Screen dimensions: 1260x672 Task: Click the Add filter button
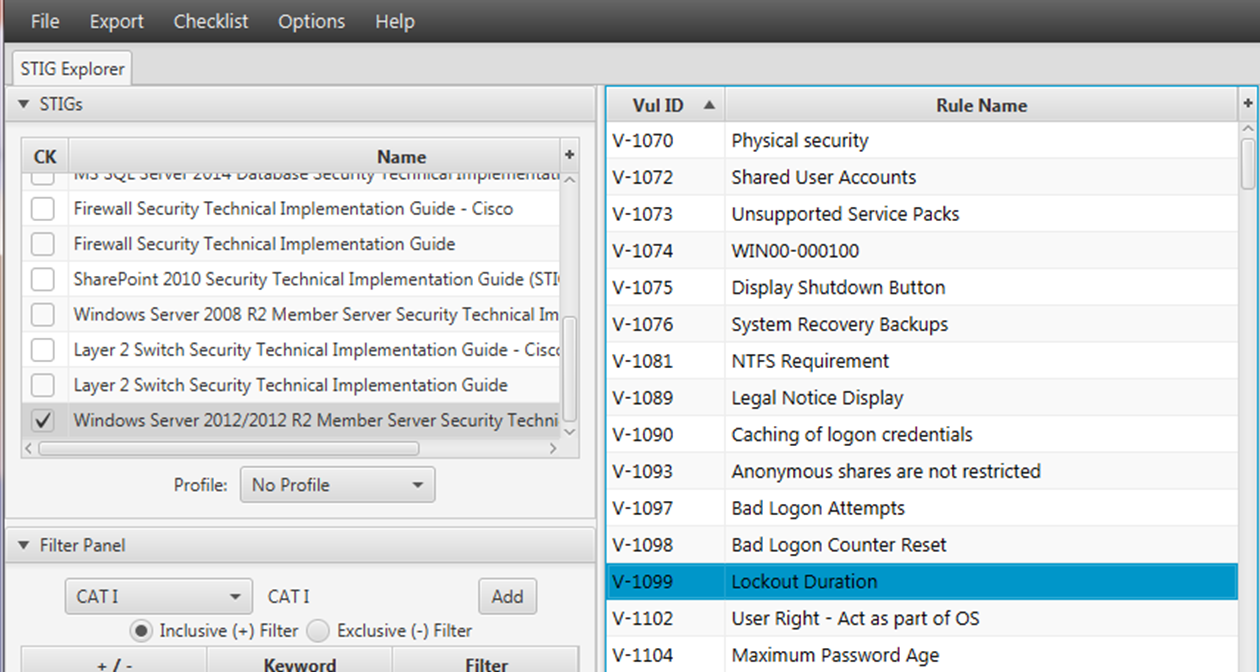[x=507, y=597]
